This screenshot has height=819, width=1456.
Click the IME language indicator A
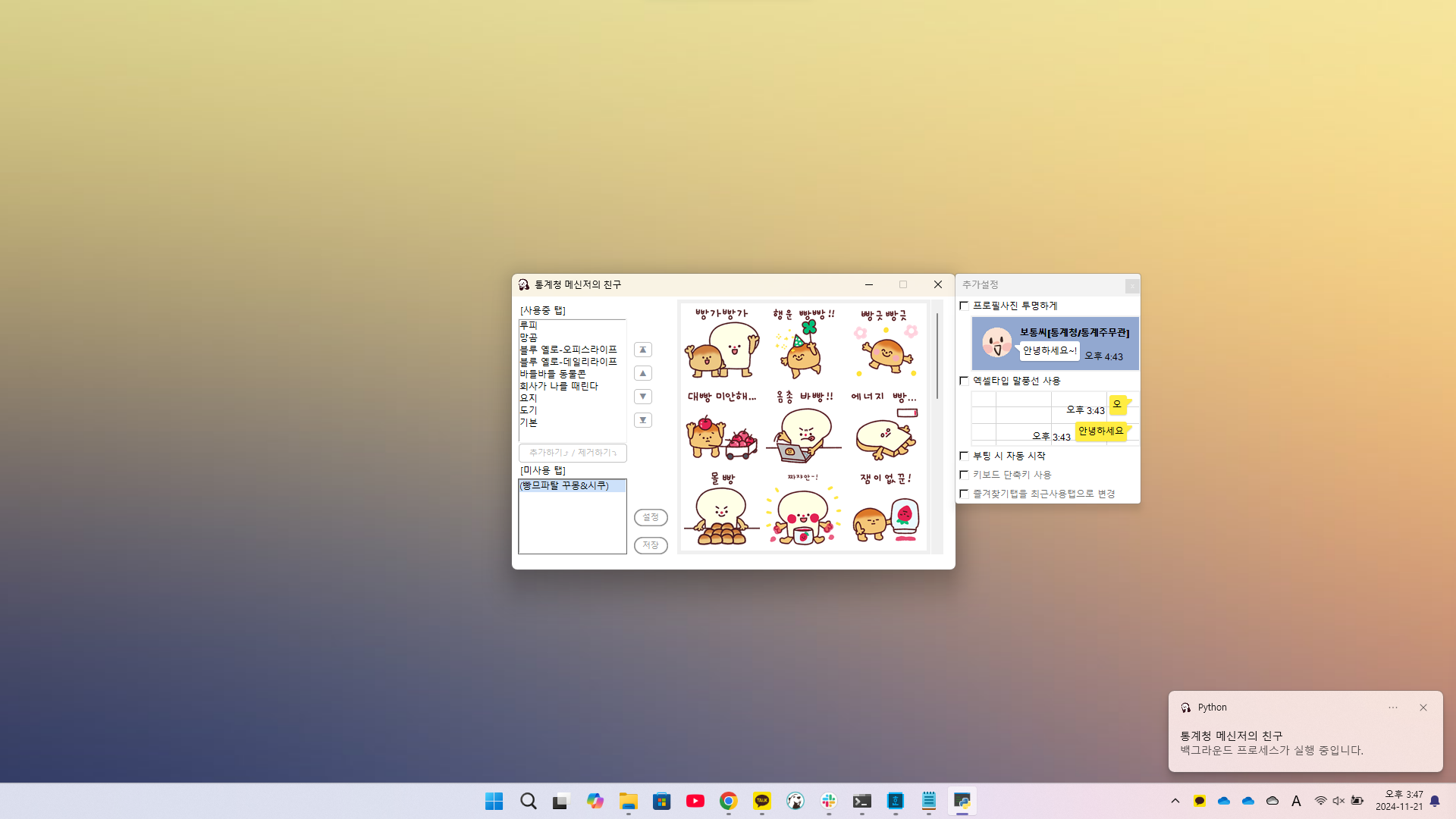tap(1296, 801)
